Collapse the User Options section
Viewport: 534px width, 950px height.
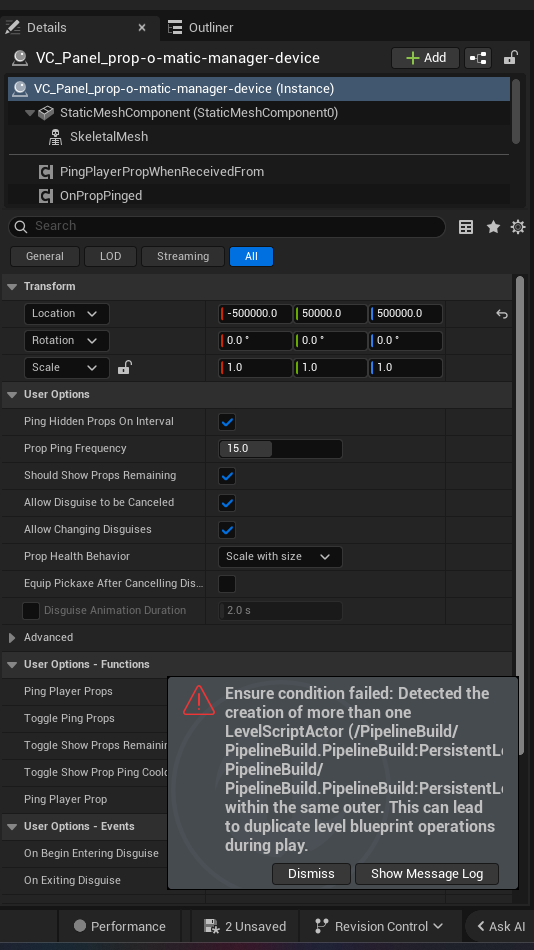[x=12, y=394]
